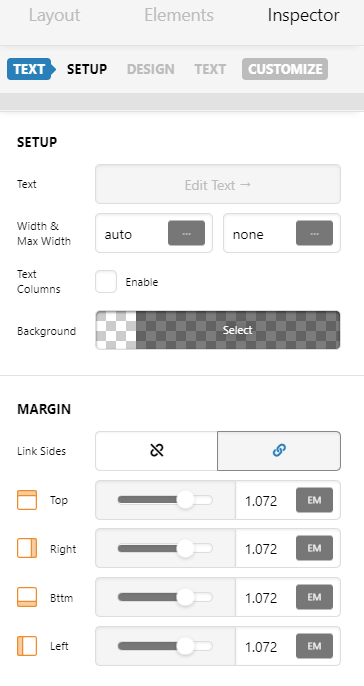364x686 pixels.
Task: Toggle EM unit for Right margin
Action: pyautogui.click(x=314, y=549)
